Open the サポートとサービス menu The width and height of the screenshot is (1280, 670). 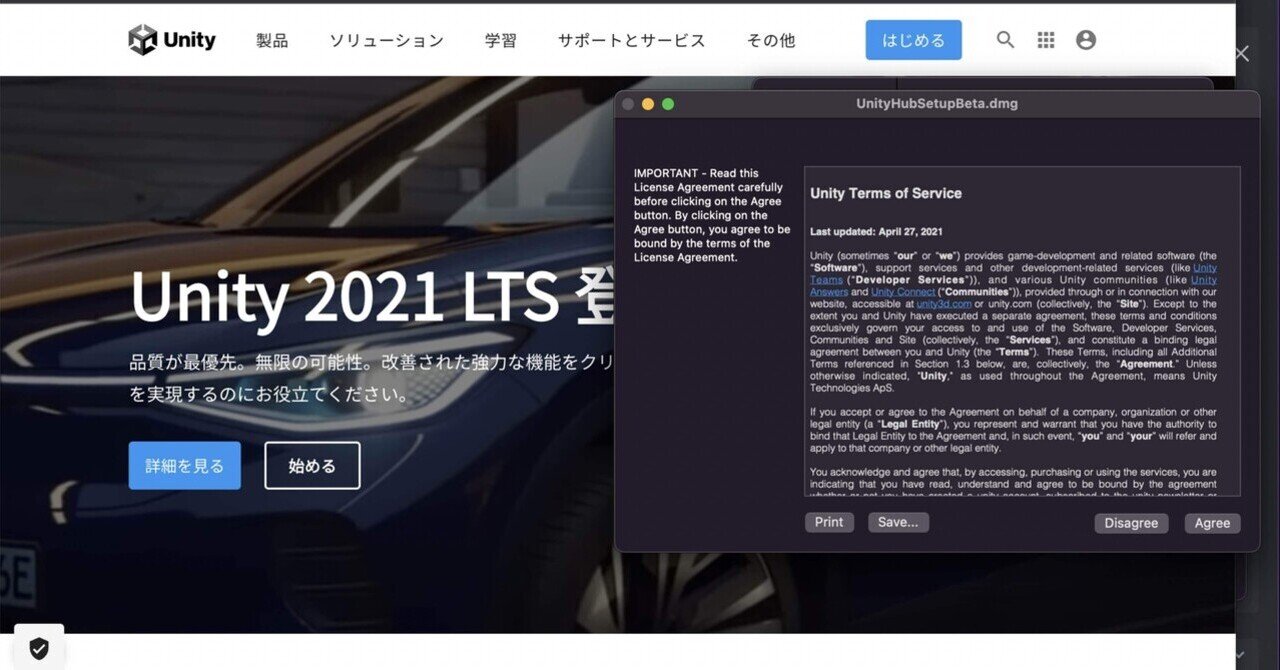pyautogui.click(x=632, y=41)
